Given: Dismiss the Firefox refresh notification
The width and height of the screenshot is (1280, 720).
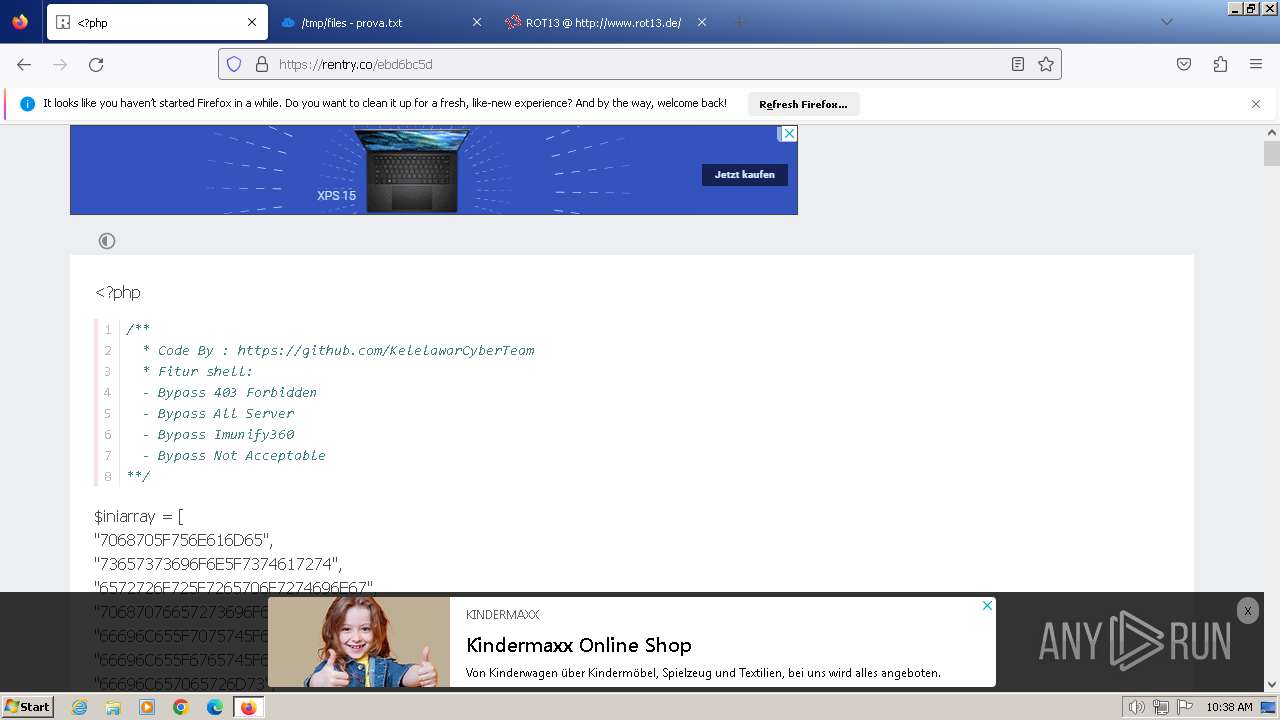Looking at the screenshot, I should (1256, 104).
